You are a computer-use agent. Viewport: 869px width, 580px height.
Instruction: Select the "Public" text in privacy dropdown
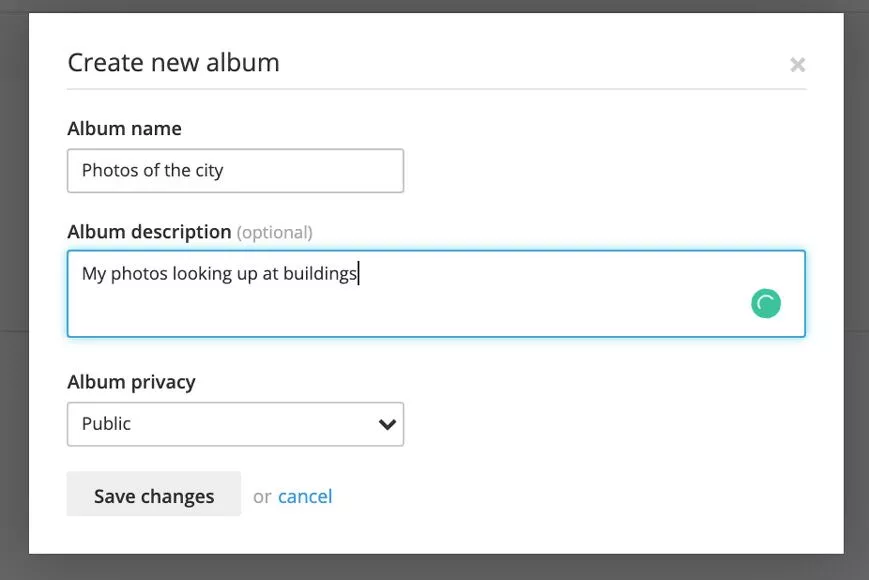point(106,424)
